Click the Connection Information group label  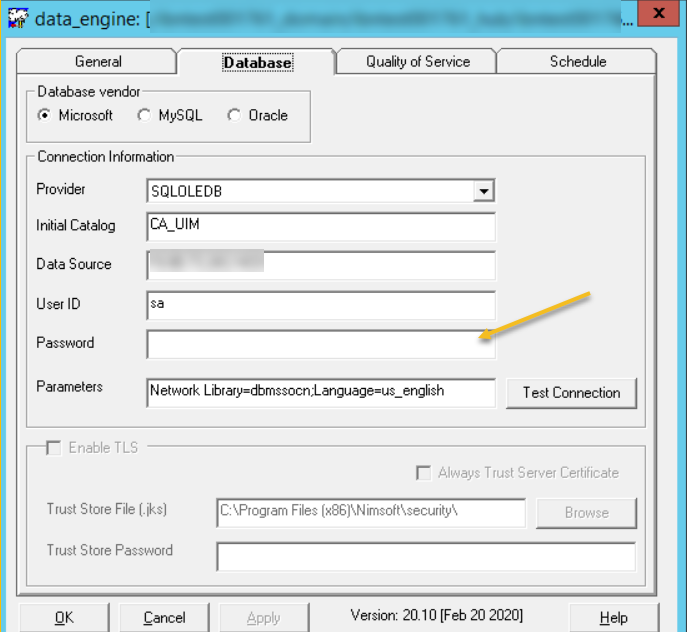[x=106, y=156]
